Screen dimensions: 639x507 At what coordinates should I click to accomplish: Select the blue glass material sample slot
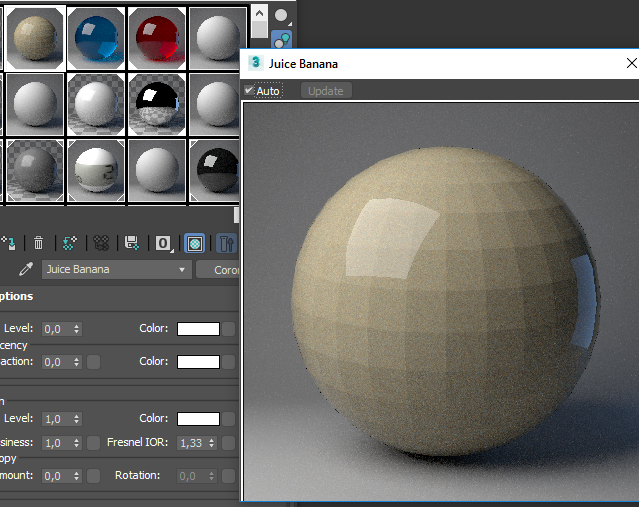97,35
